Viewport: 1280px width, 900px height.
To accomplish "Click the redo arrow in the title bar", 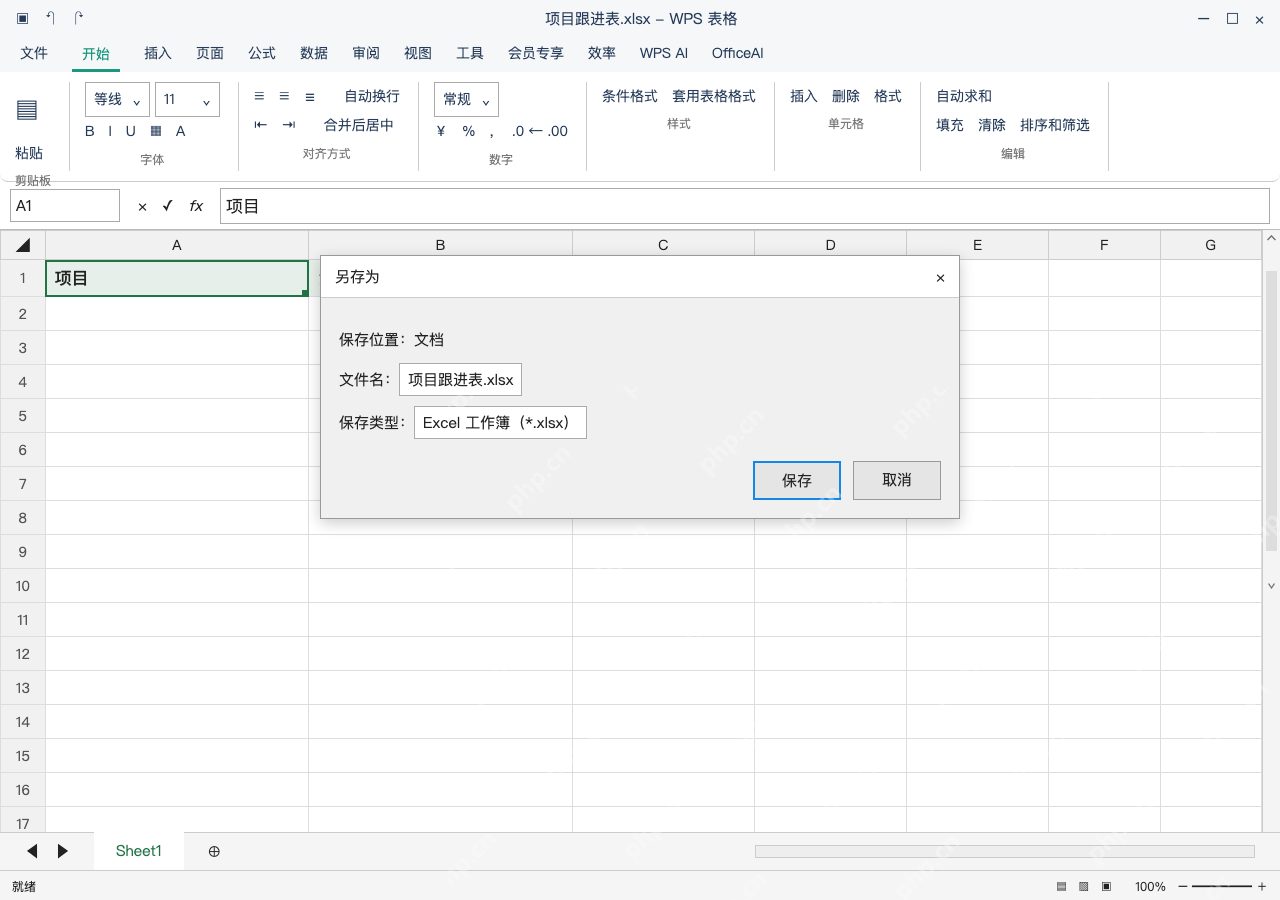I will (x=79, y=18).
